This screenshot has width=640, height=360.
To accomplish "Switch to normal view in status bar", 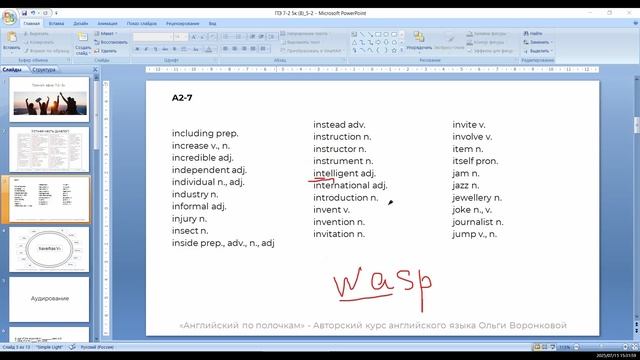I will [x=537, y=347].
